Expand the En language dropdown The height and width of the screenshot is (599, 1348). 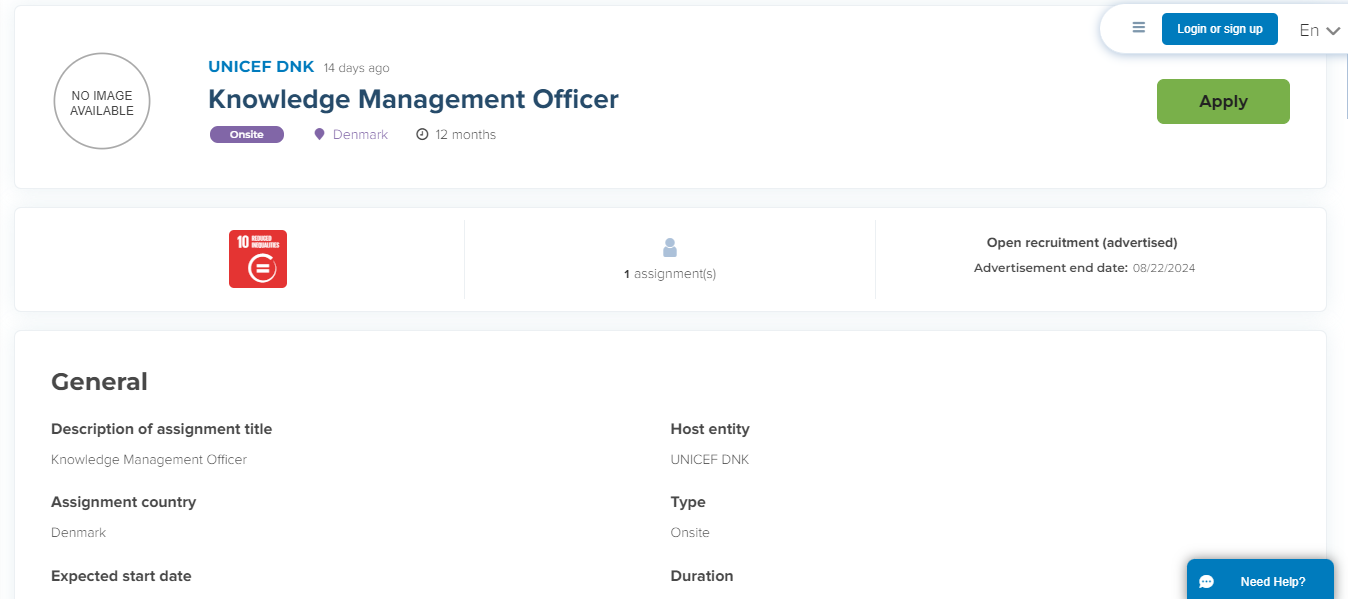click(x=1319, y=30)
